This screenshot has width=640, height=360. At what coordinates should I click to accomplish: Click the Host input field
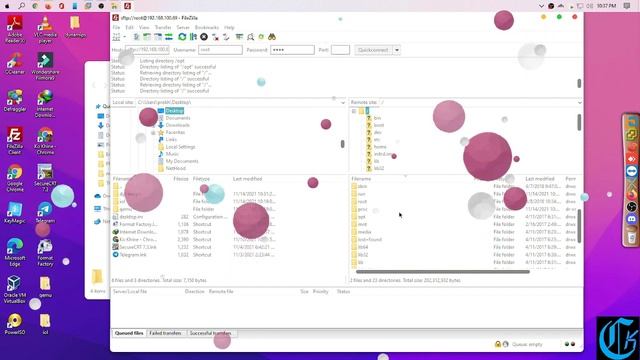tap(147, 50)
